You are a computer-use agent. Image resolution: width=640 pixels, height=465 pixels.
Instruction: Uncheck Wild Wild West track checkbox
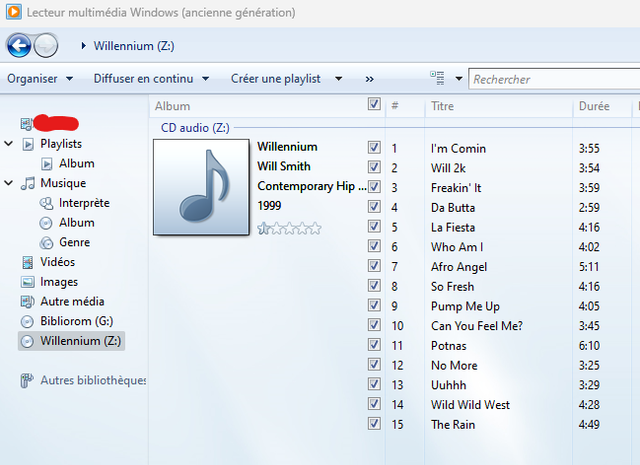(374, 403)
